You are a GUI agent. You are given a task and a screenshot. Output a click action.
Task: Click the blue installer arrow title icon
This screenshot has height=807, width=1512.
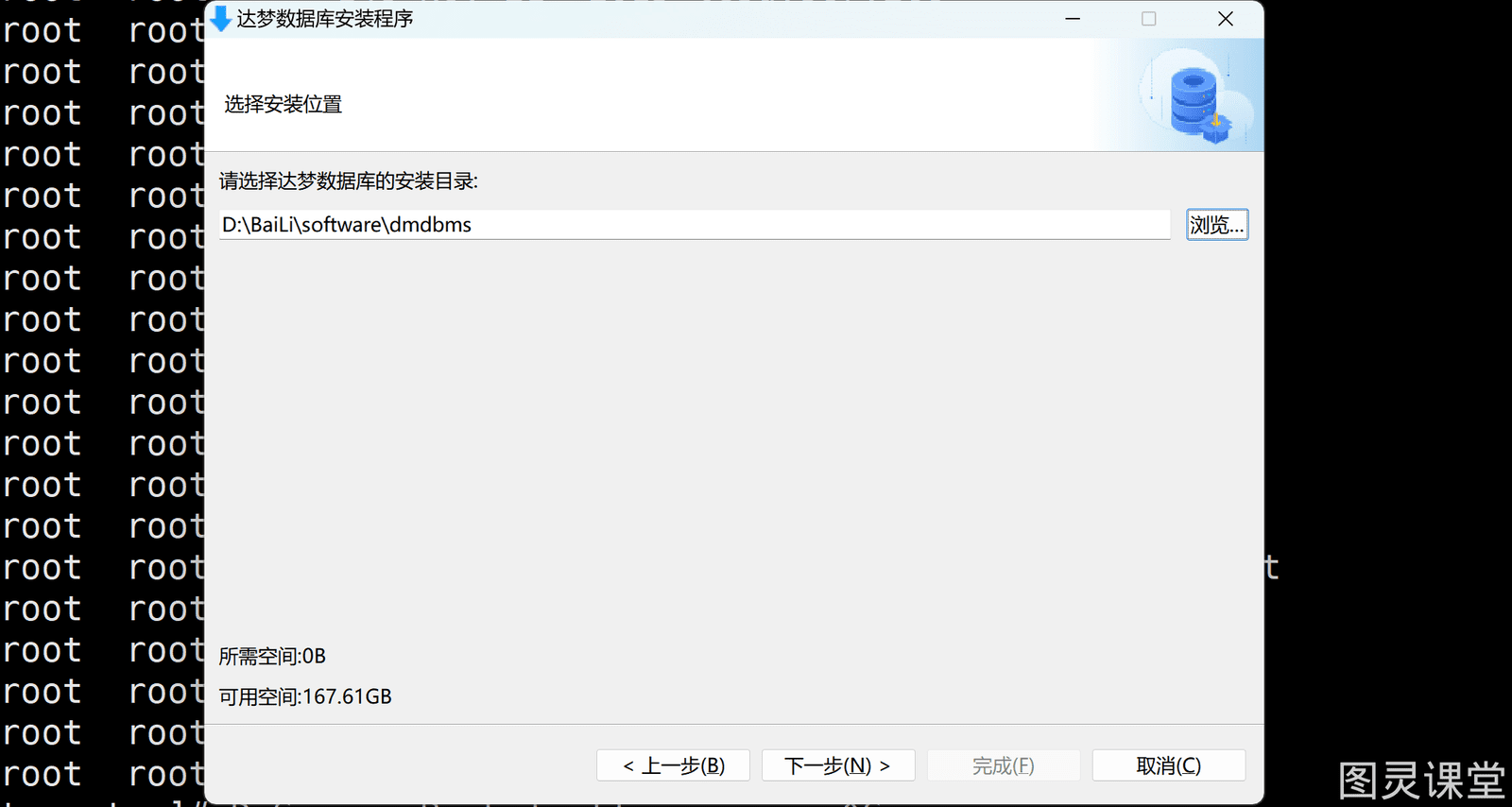tap(220, 19)
